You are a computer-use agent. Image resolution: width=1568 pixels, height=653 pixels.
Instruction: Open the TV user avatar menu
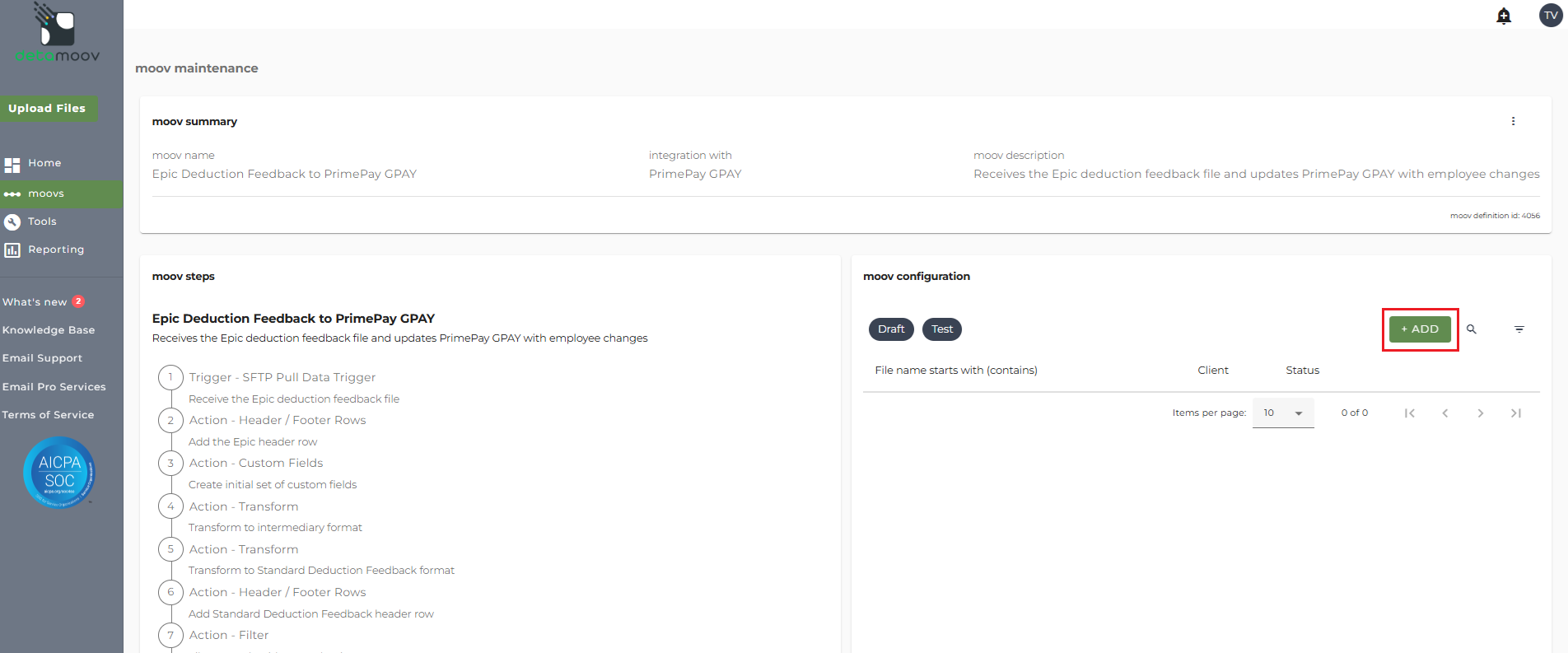(x=1551, y=16)
